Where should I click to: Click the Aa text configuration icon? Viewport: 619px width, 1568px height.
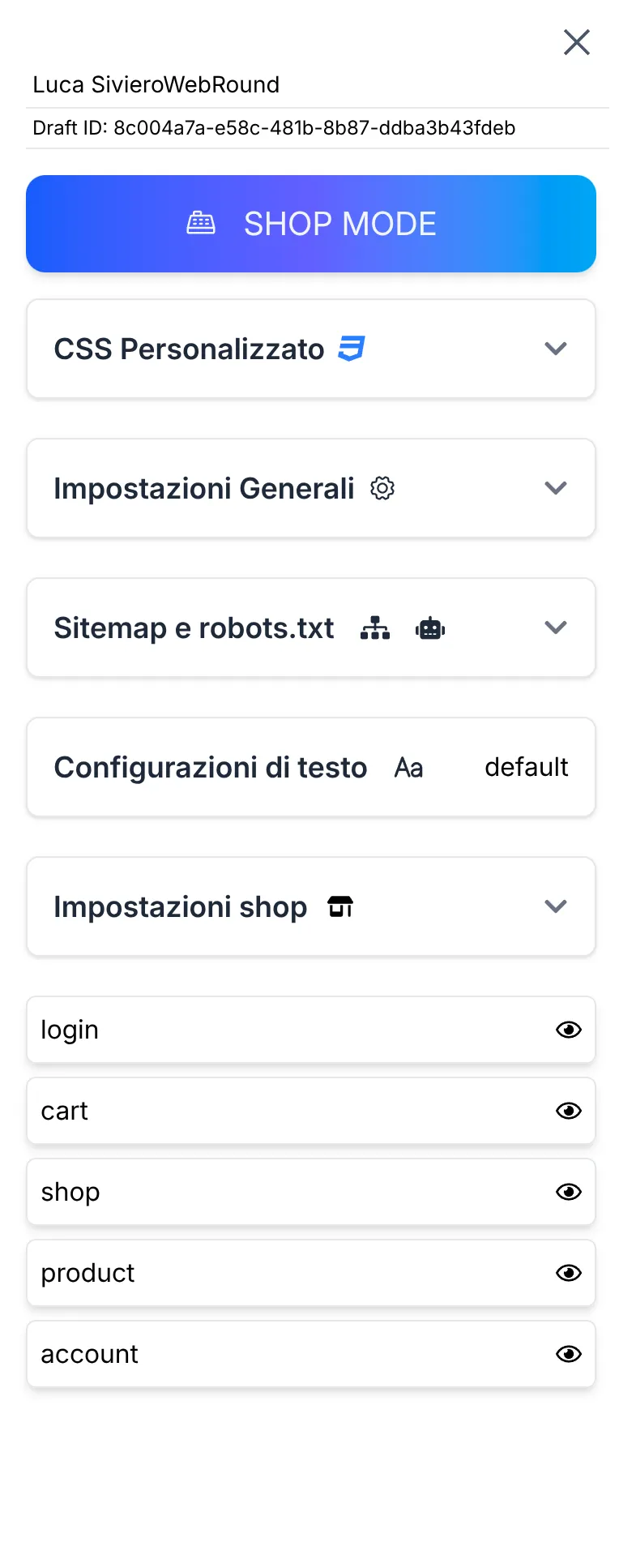click(x=408, y=768)
